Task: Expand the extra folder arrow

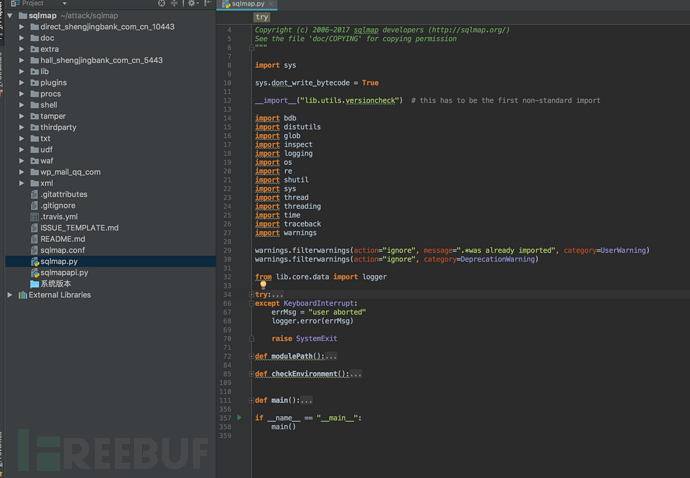Action: [21, 49]
